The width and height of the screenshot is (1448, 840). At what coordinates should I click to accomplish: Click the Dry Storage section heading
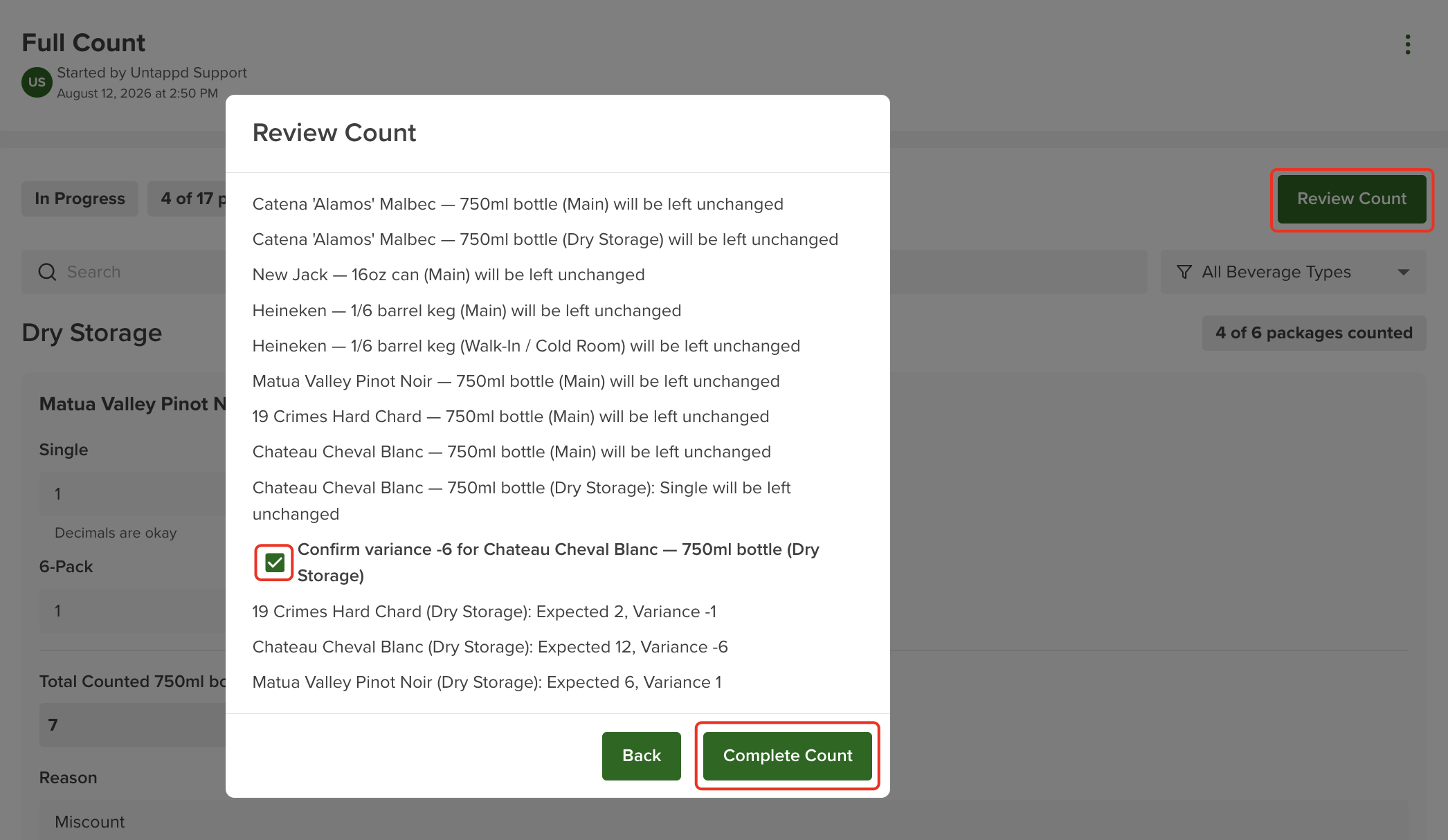pyautogui.click(x=92, y=333)
